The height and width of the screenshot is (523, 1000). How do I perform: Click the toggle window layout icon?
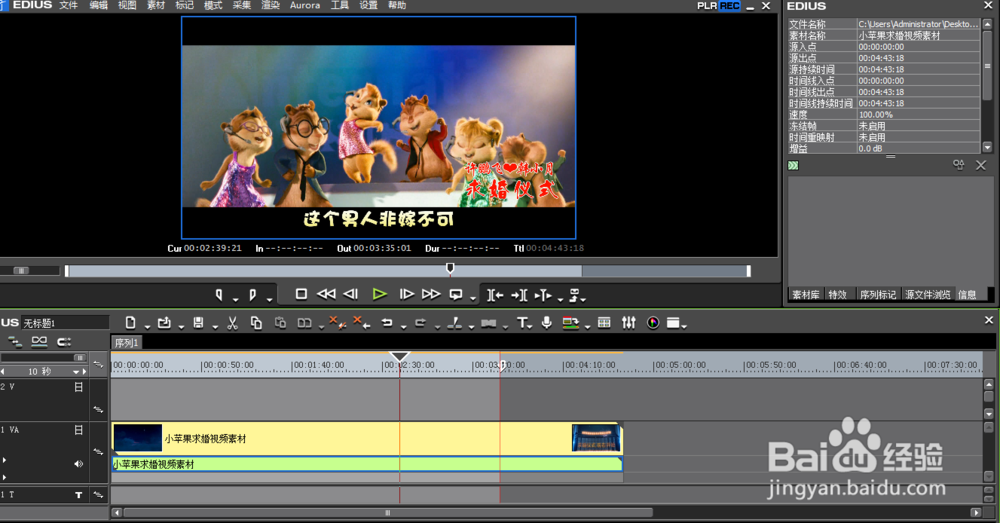[x=673, y=323]
